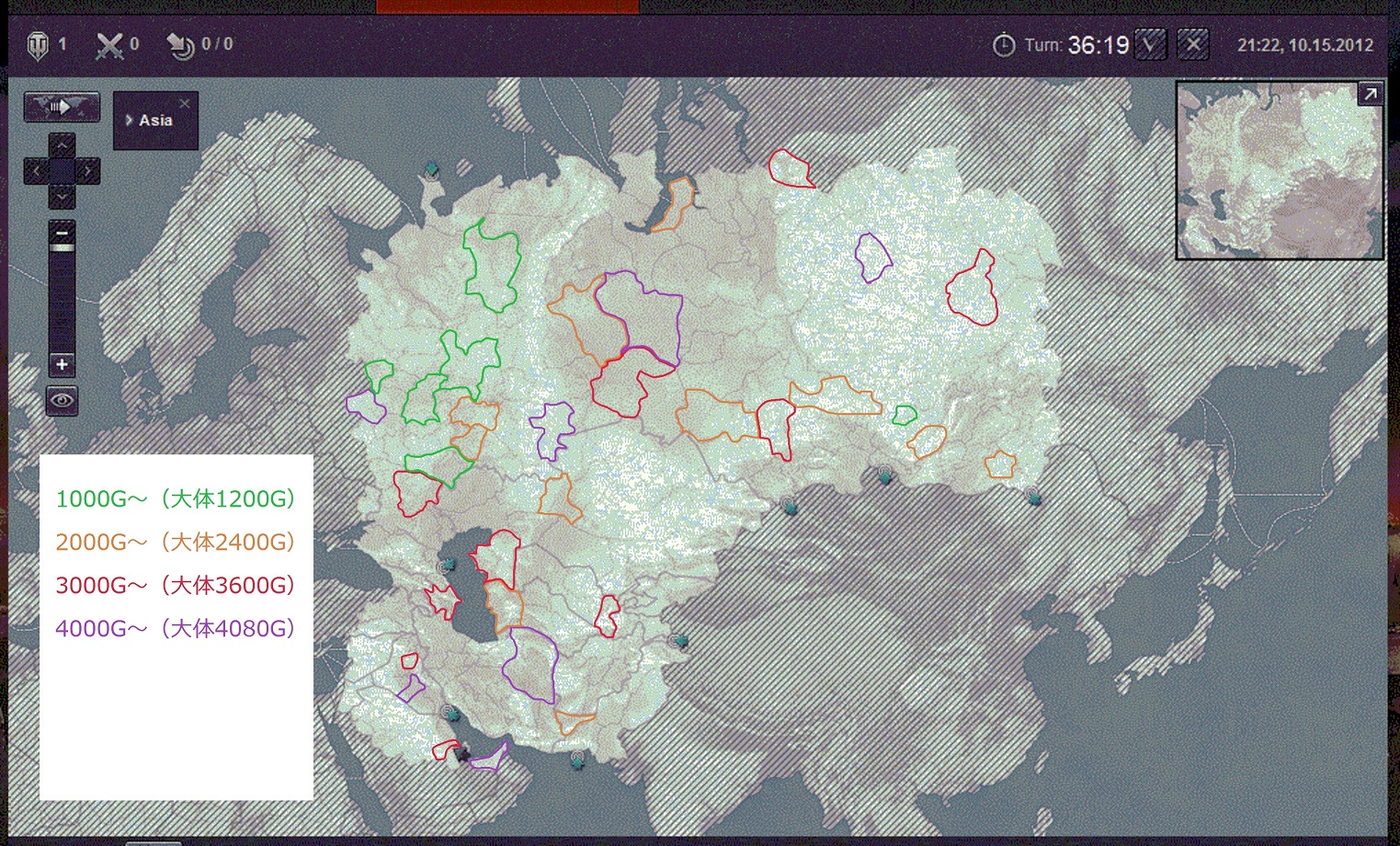This screenshot has width=1400, height=846.
Task: Click the 0 / 0 counter text
Action: pyautogui.click(x=217, y=44)
